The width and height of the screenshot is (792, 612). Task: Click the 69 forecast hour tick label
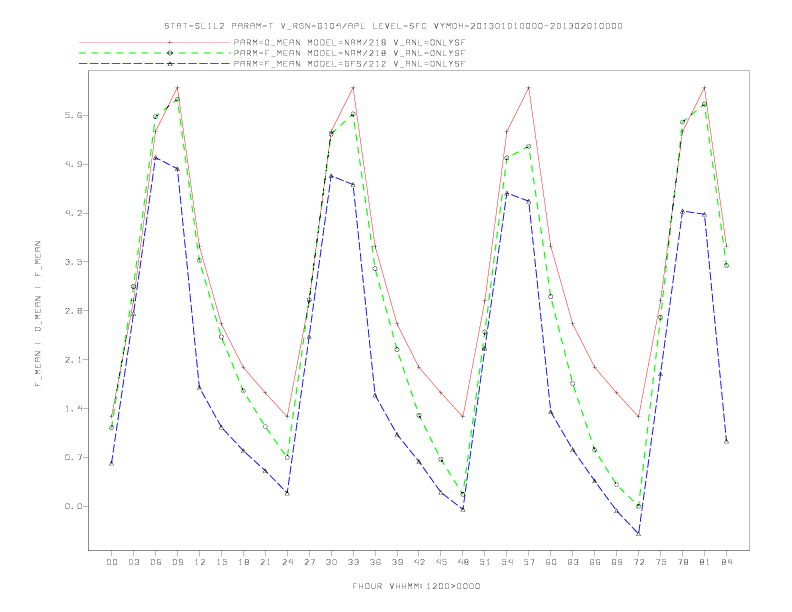[x=617, y=562]
